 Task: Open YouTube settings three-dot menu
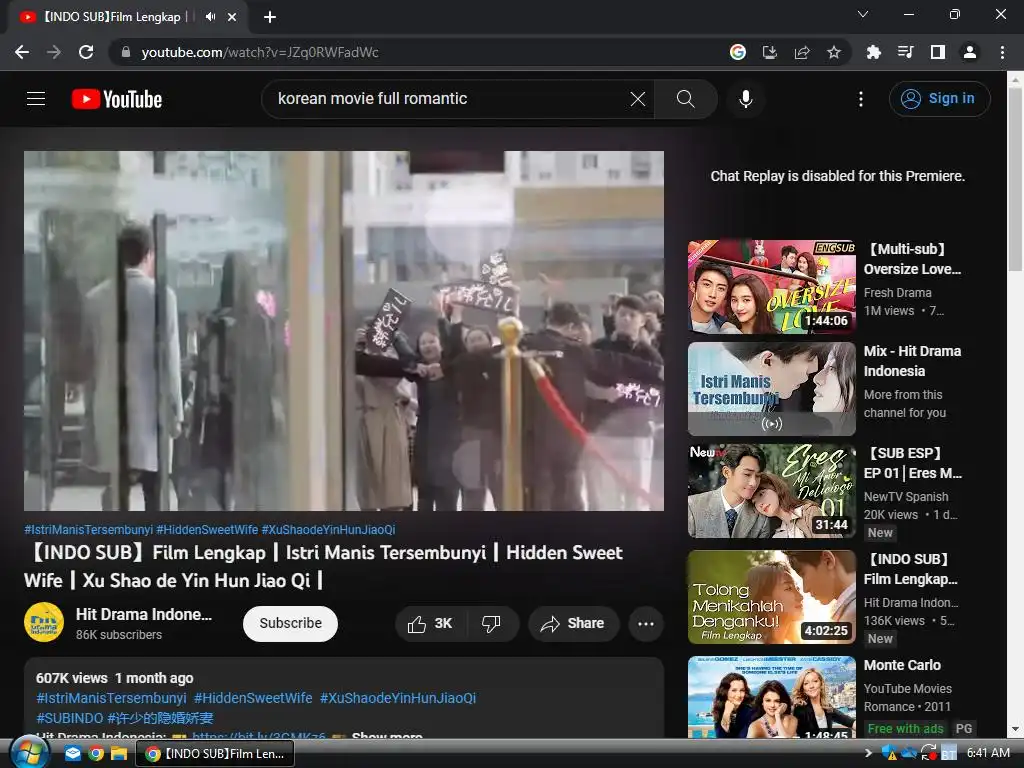[x=860, y=99]
